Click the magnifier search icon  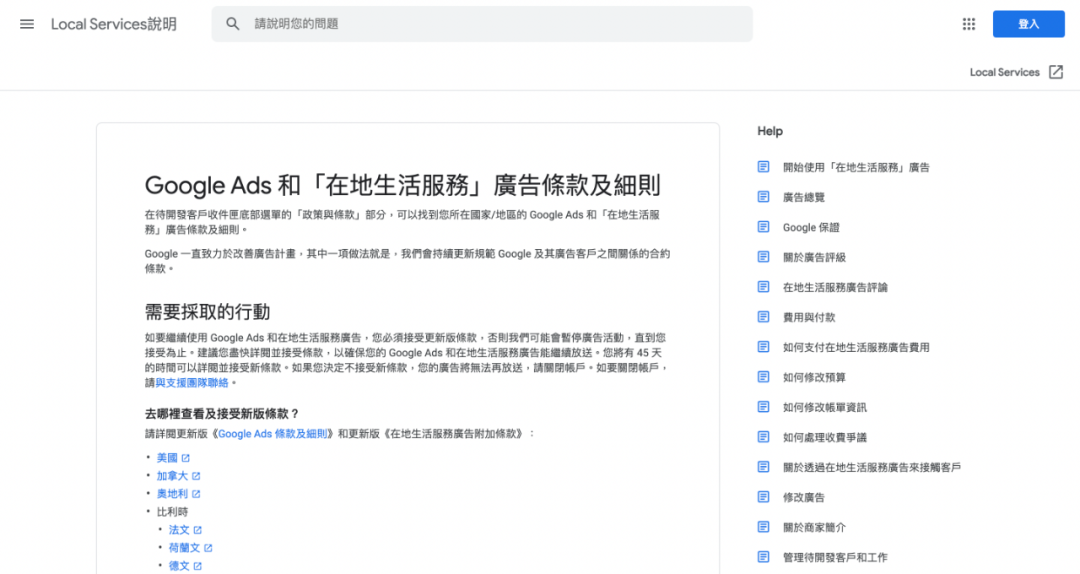233,24
